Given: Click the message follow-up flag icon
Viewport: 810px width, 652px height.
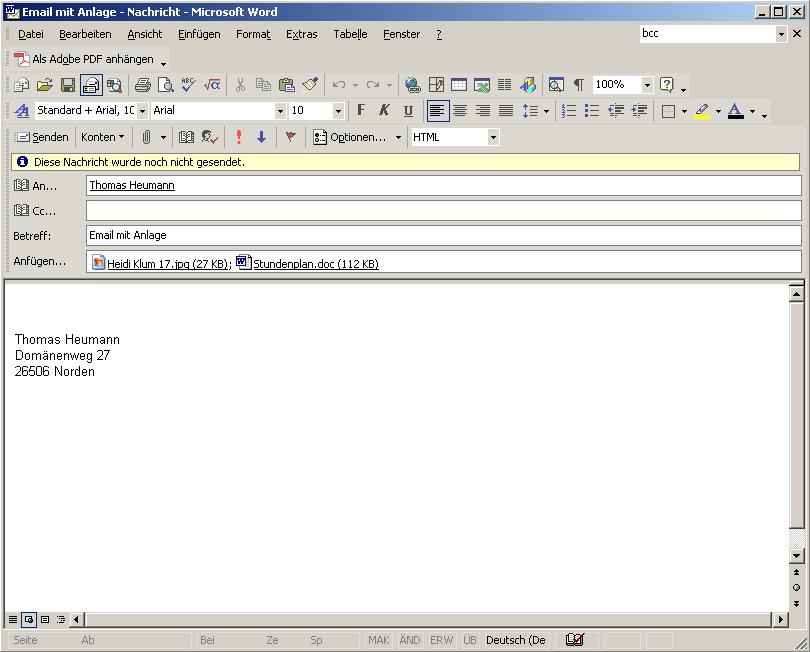Looking at the screenshot, I should (x=290, y=137).
